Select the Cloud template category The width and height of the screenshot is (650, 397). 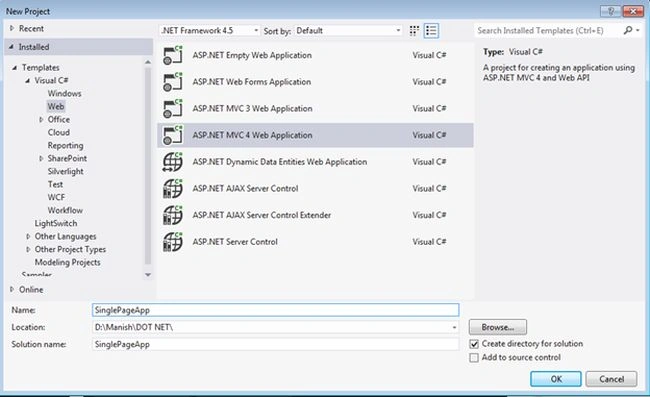[x=58, y=133]
